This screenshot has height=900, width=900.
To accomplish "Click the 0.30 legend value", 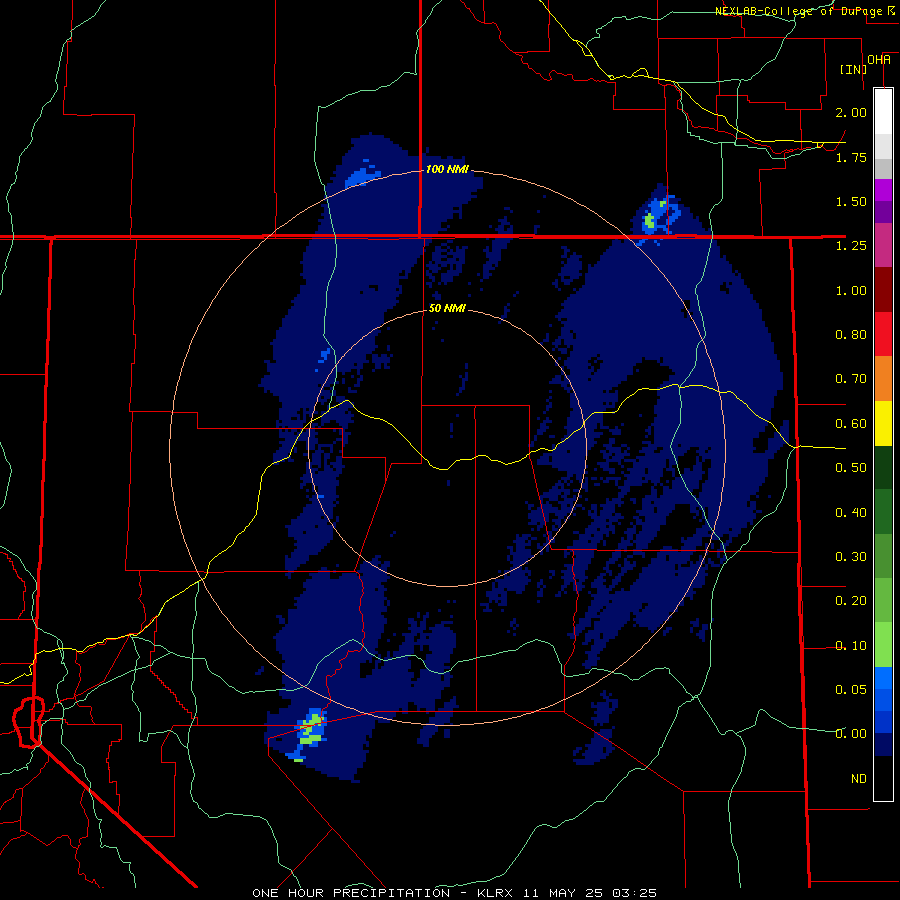I will [x=851, y=557].
